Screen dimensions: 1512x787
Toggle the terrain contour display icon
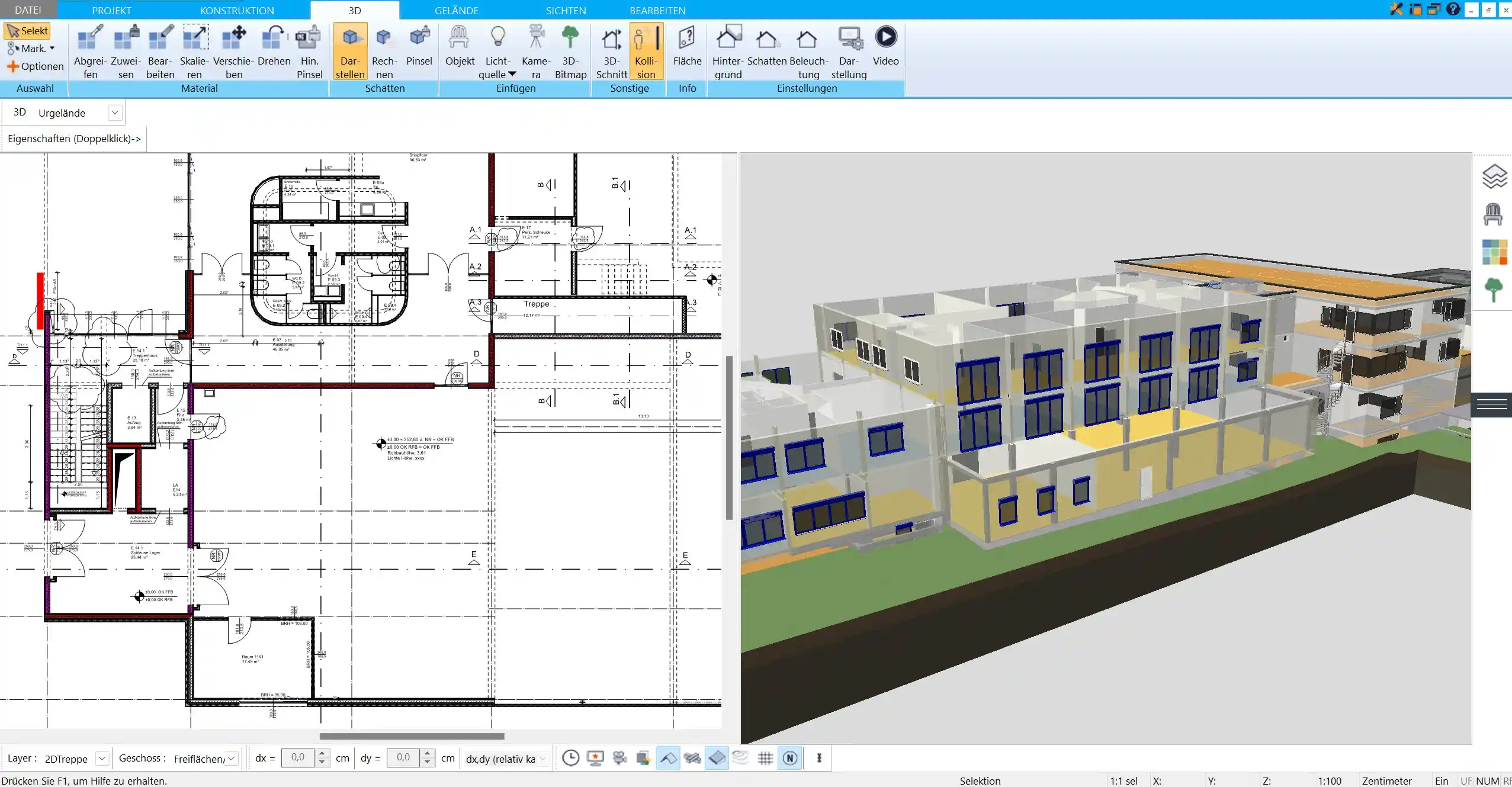pos(741,758)
